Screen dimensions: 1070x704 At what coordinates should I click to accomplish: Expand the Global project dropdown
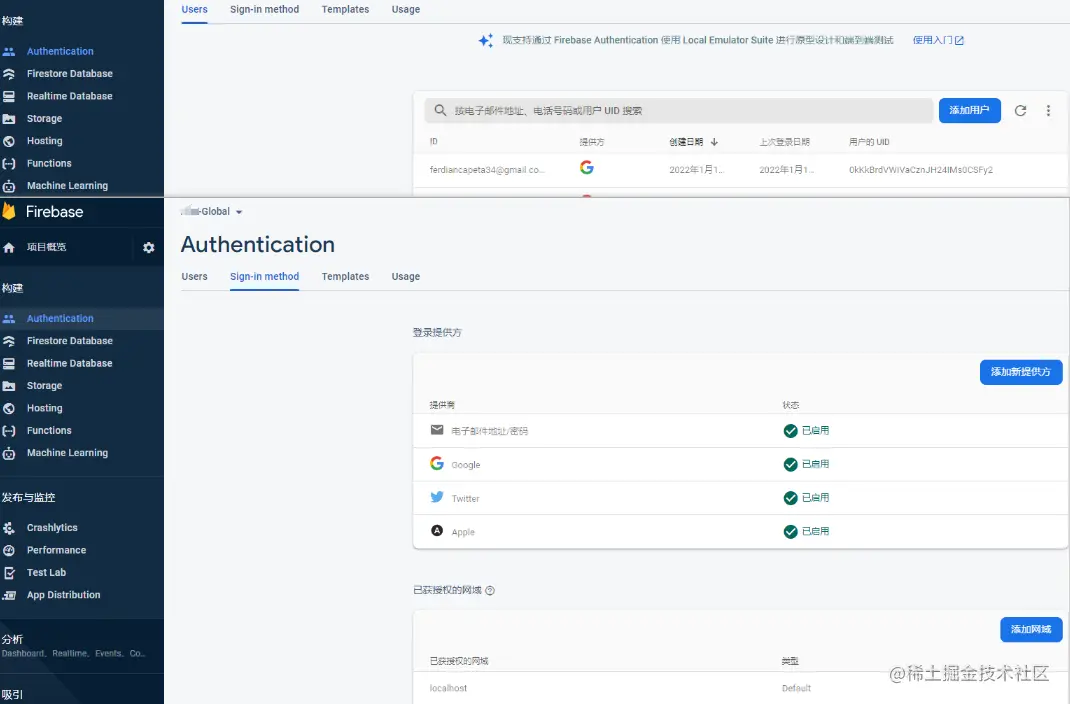coord(238,212)
